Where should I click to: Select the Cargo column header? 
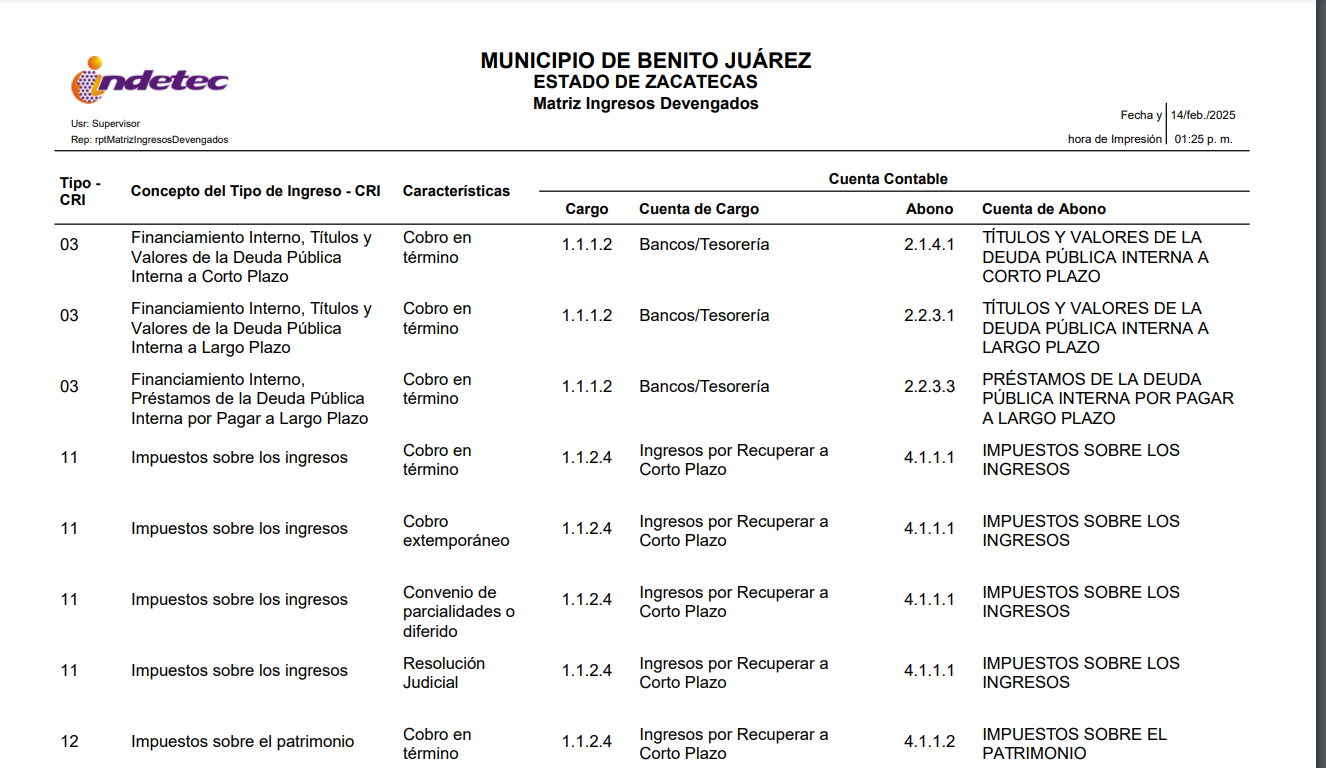point(587,209)
